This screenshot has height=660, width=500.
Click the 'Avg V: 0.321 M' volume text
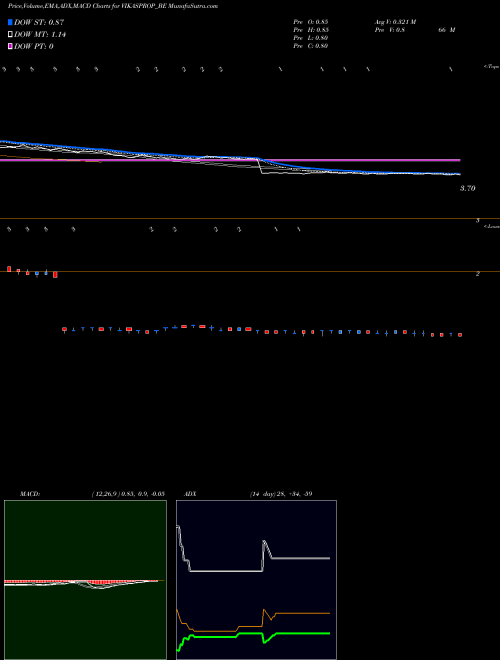(396, 22)
